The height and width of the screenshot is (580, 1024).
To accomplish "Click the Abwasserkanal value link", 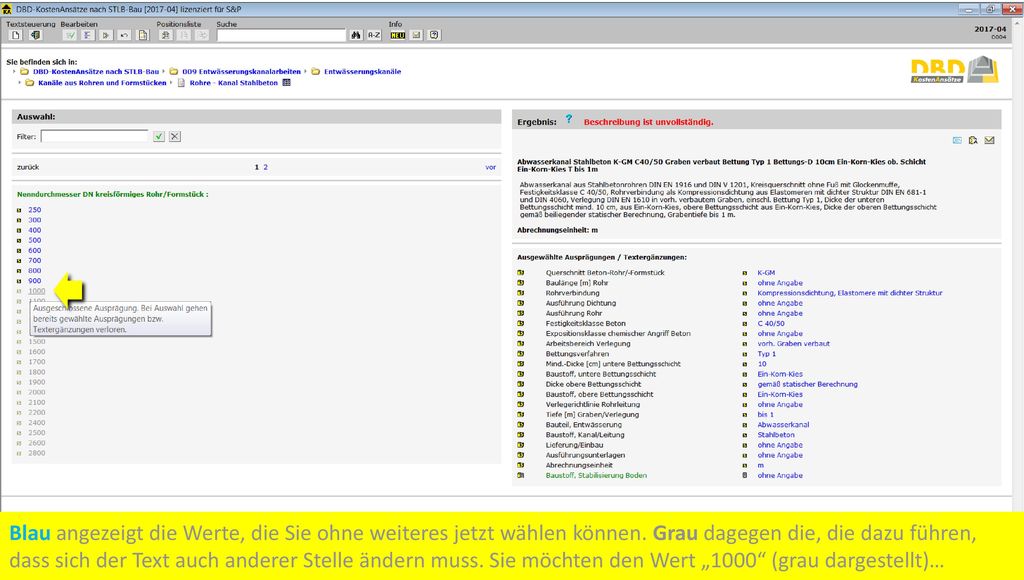I will (x=783, y=425).
